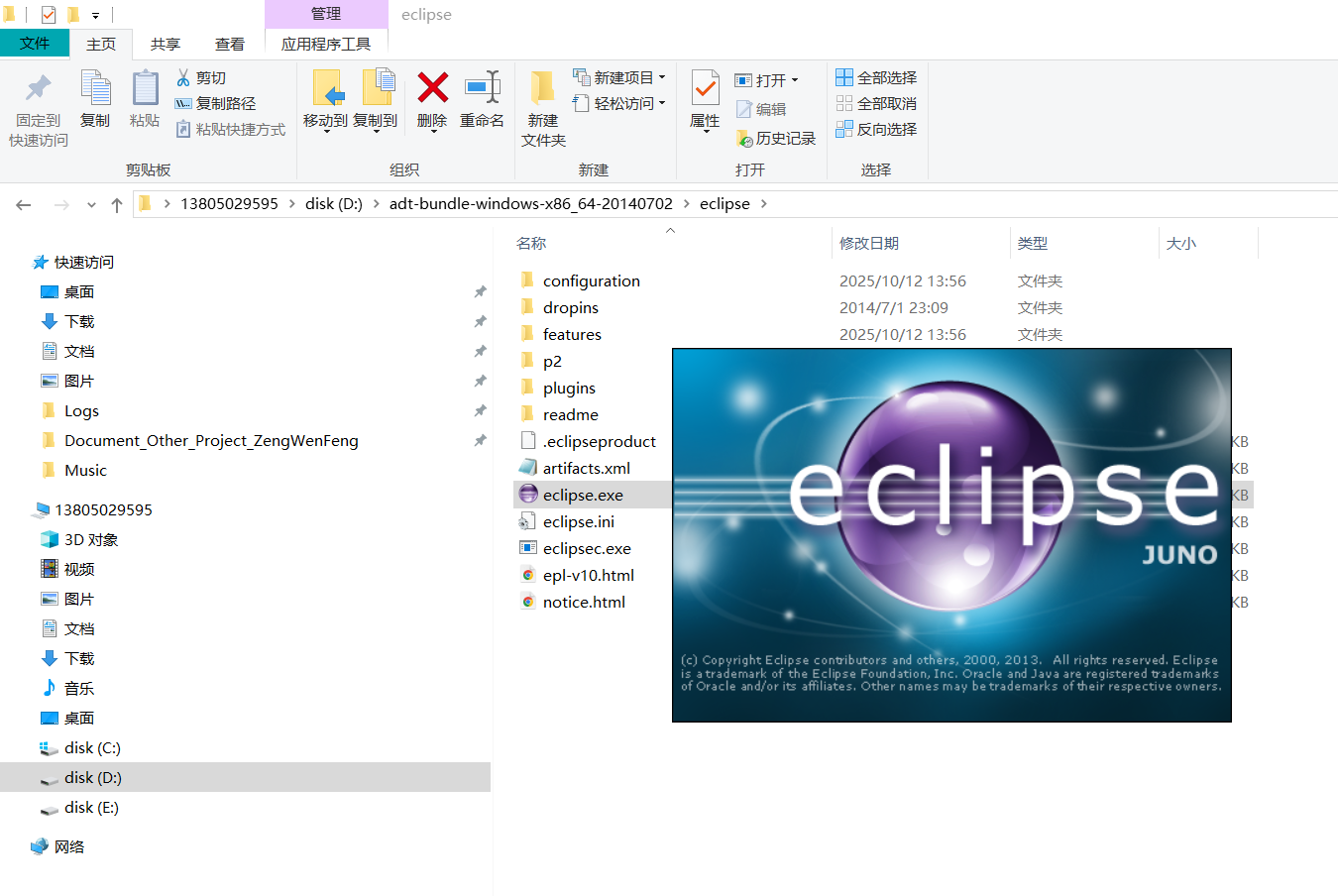Click the Up one level arrow
1338x896 pixels.
117,204
